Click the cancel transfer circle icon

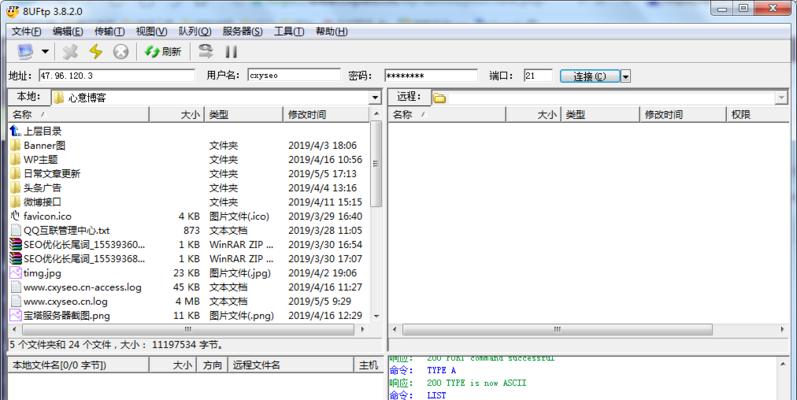click(120, 51)
